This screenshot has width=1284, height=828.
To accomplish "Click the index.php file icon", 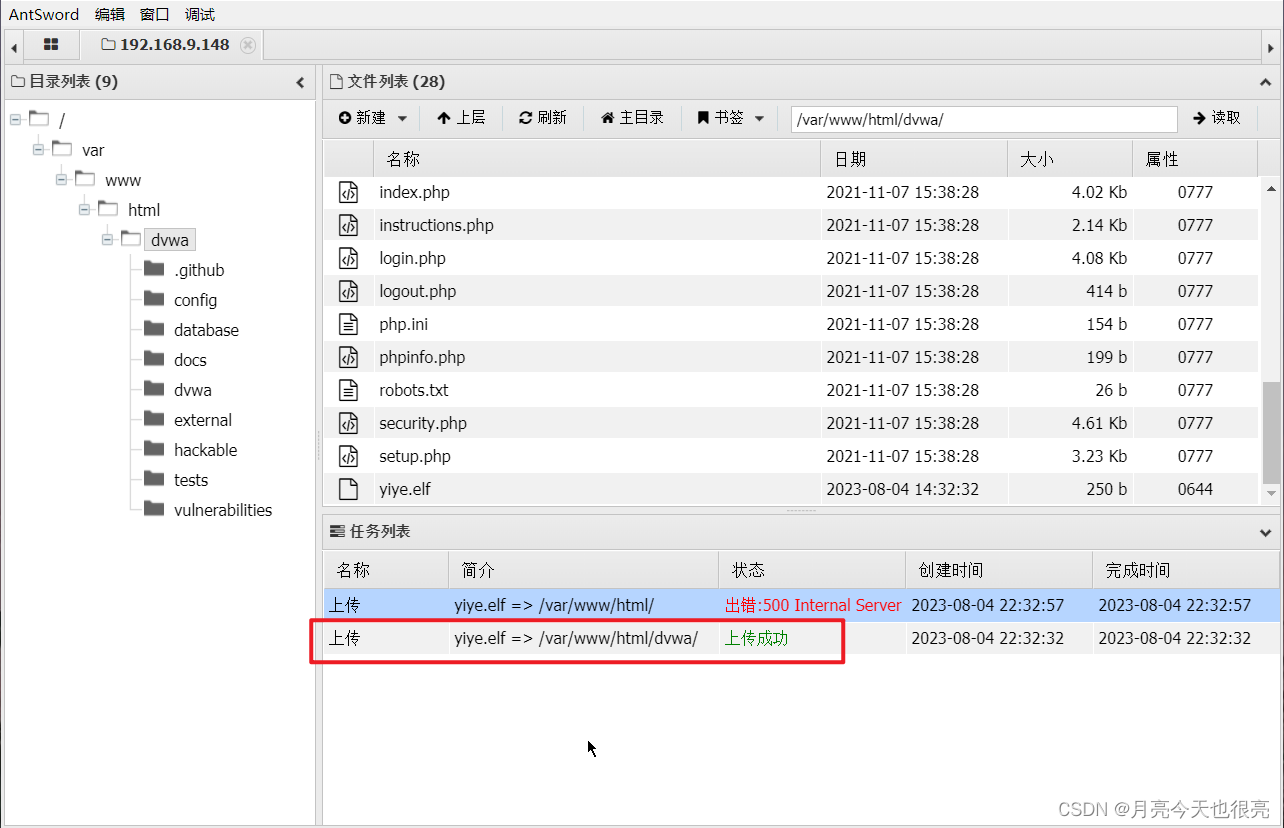I will tap(348, 192).
